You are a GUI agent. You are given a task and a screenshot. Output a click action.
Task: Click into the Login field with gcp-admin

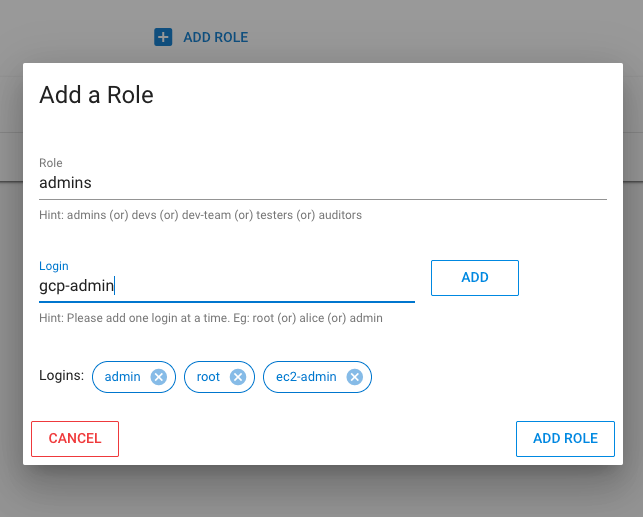[226, 286]
